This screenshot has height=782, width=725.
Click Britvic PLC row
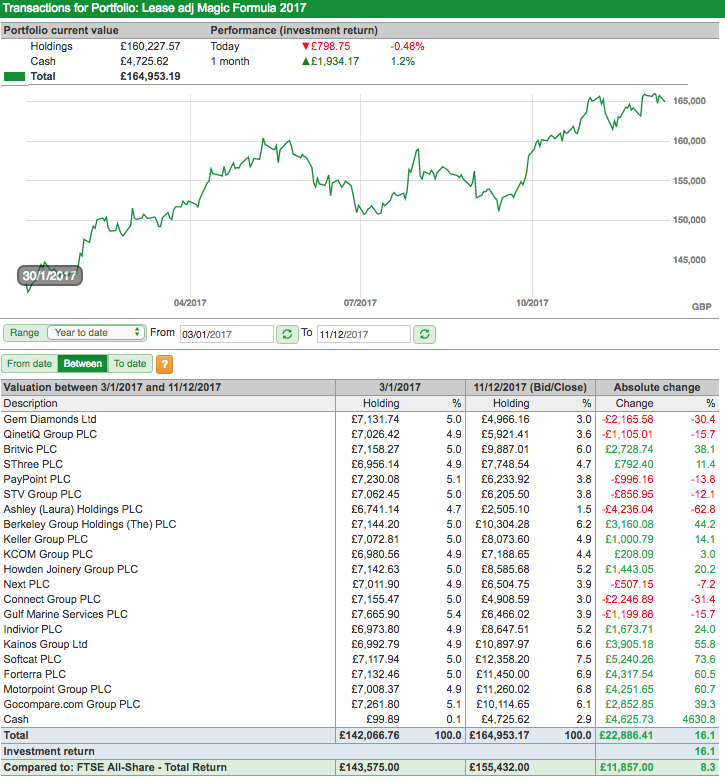coord(360,449)
